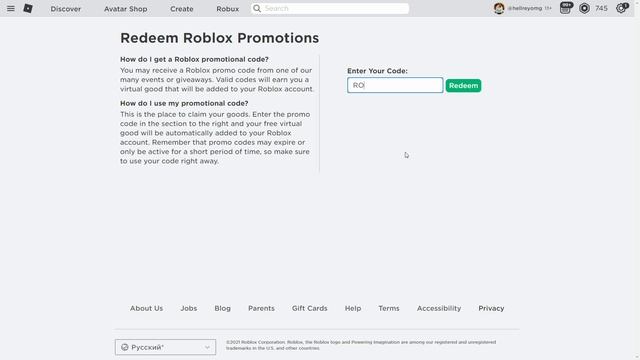Open the Create menu item
Image resolution: width=640 pixels, height=360 pixels.
[182, 9]
